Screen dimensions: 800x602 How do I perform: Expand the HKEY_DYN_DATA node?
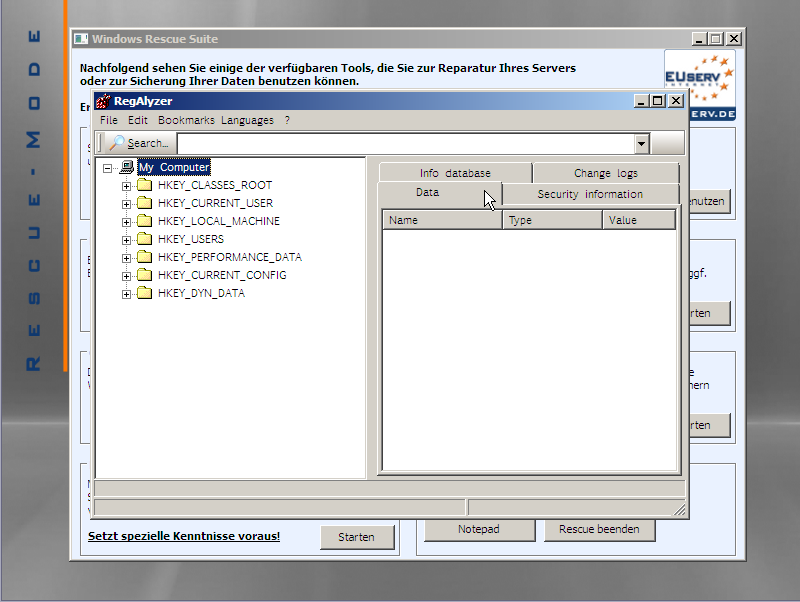126,294
